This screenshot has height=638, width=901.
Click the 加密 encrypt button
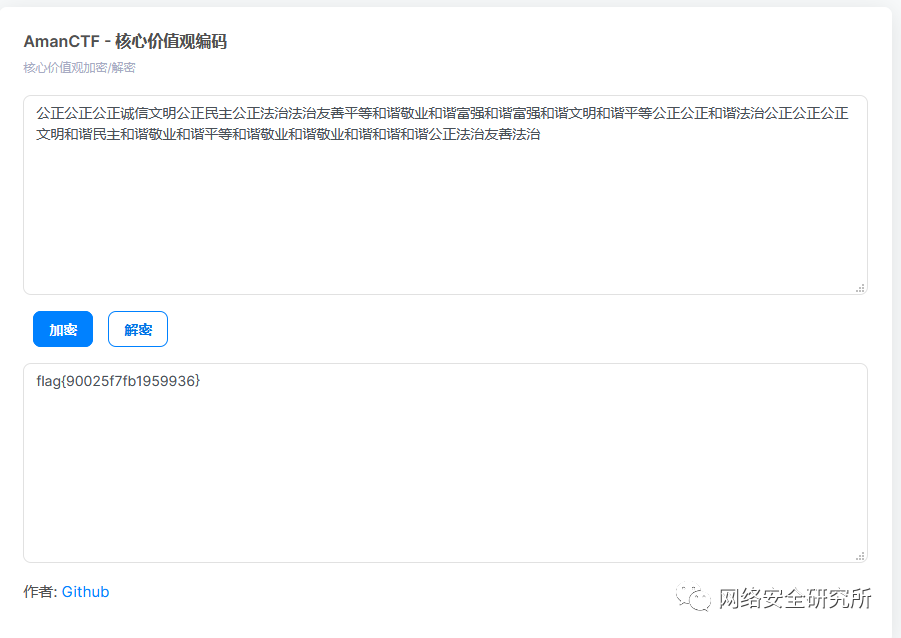pos(63,329)
